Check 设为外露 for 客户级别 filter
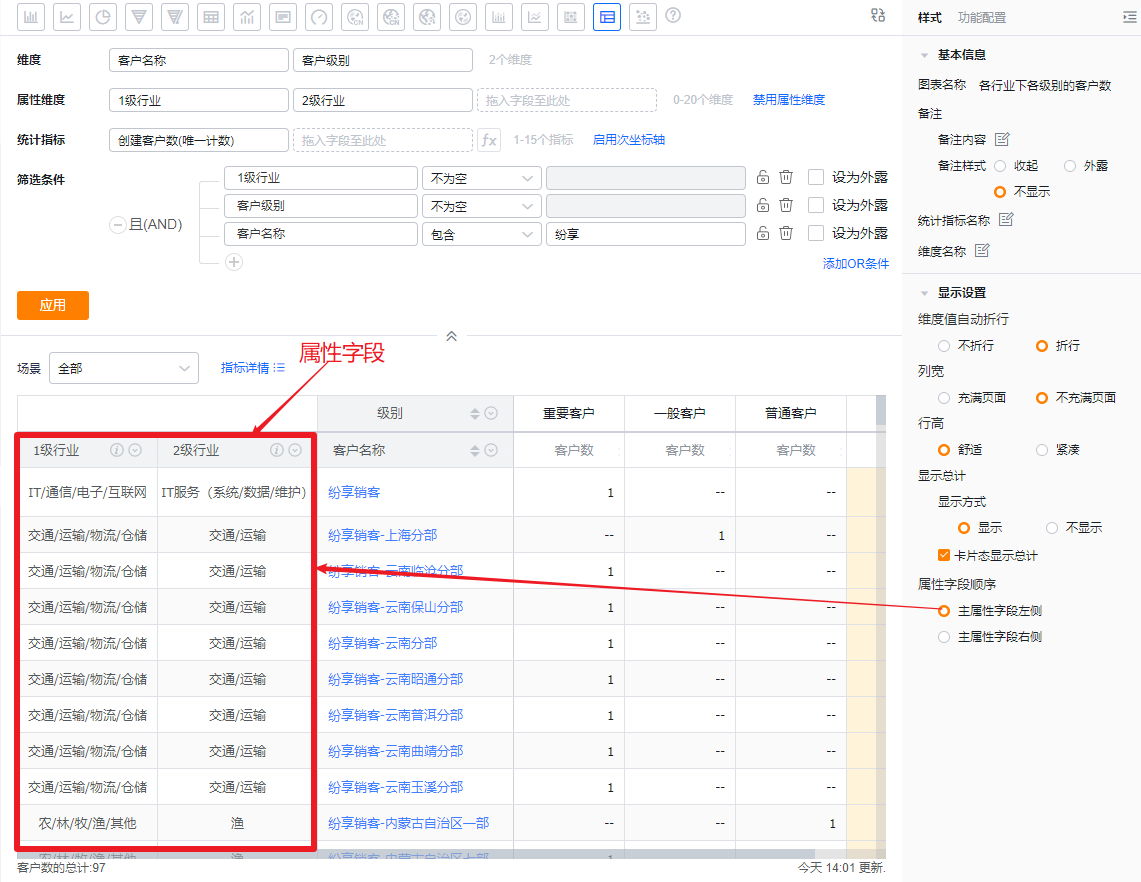The width and height of the screenshot is (1141, 882). [x=816, y=205]
